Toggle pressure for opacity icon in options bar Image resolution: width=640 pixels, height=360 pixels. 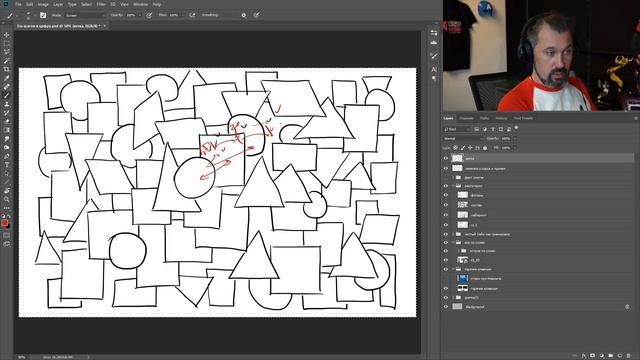tap(149, 15)
